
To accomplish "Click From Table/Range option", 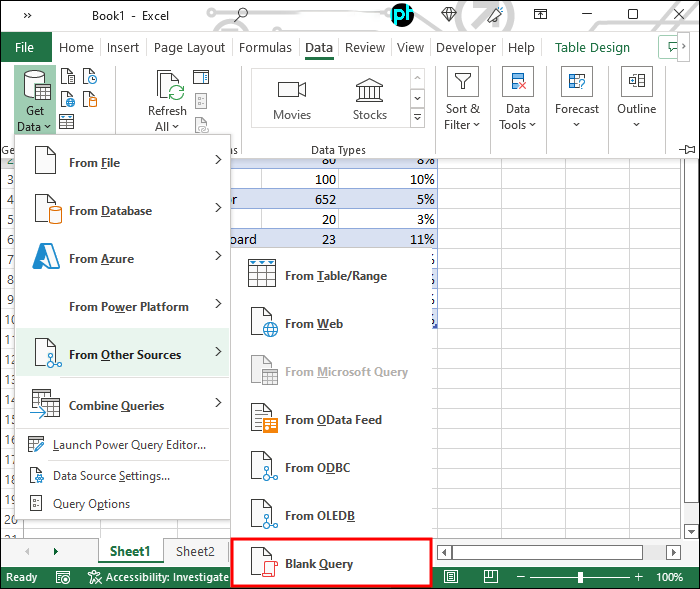I will (335, 276).
